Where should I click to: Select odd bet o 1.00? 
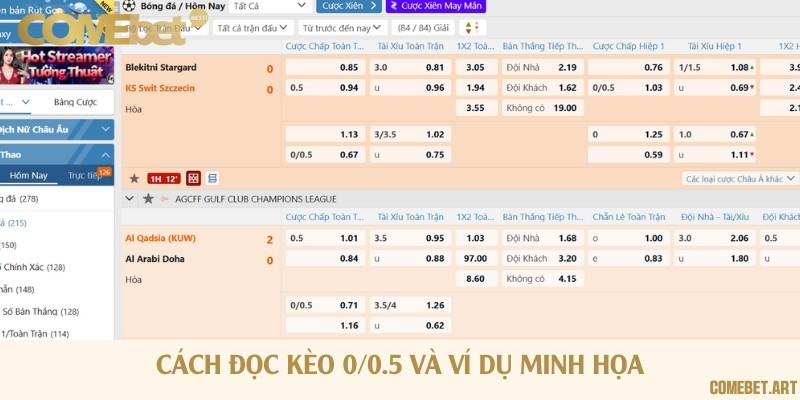(x=629, y=238)
